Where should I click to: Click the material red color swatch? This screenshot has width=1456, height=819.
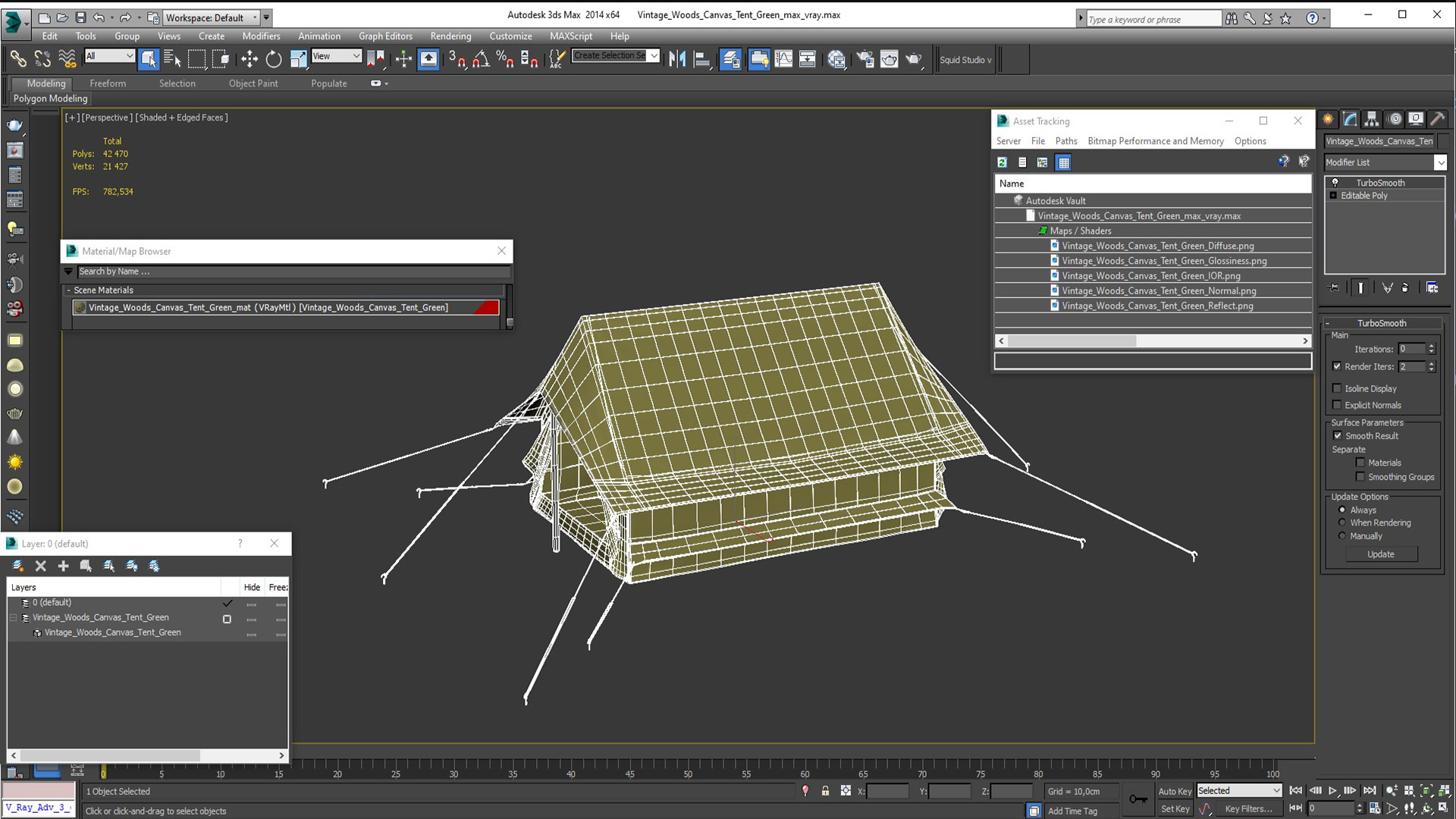tap(485, 307)
